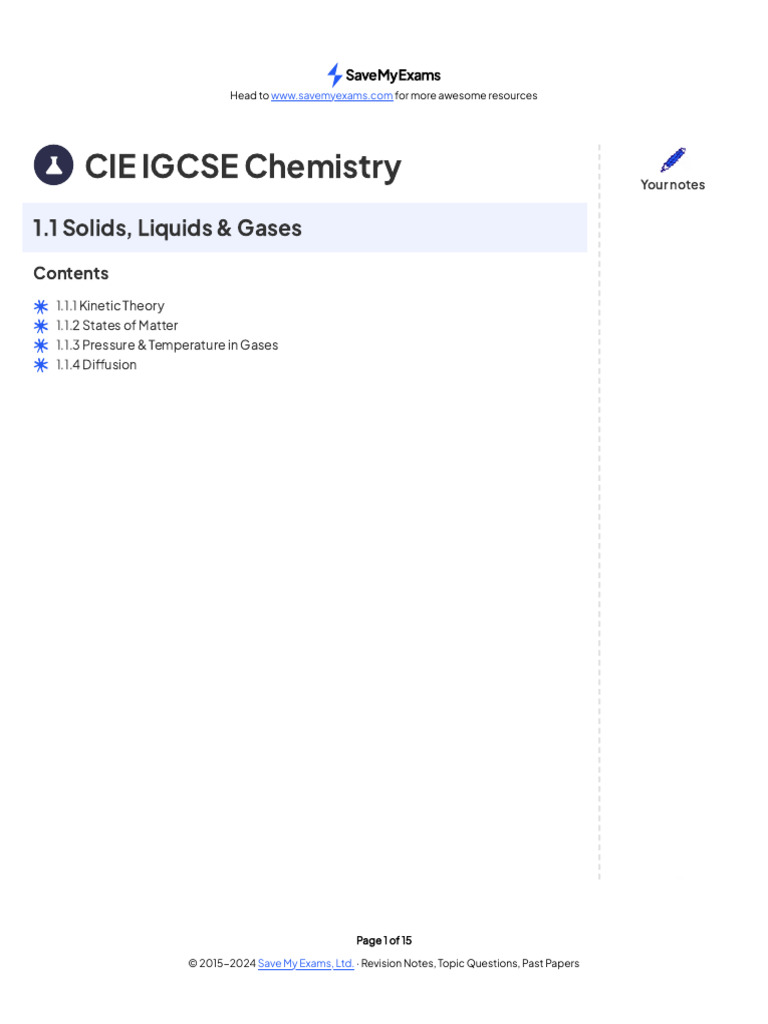Click the 1.1 Solids, Liquids & Gases heading
The width and height of the screenshot is (768, 1024).
pyautogui.click(x=168, y=228)
